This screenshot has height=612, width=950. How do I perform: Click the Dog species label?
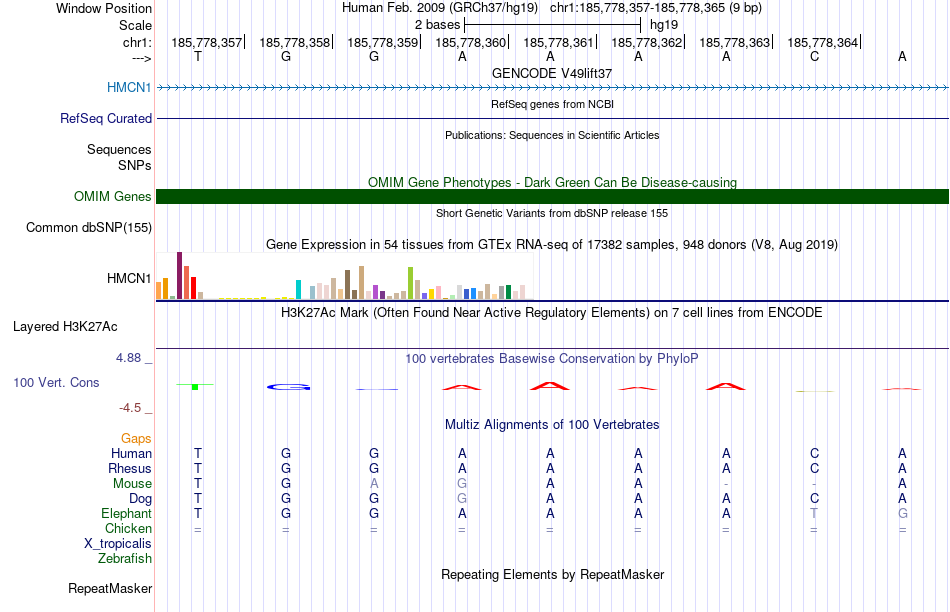pyautogui.click(x=141, y=498)
